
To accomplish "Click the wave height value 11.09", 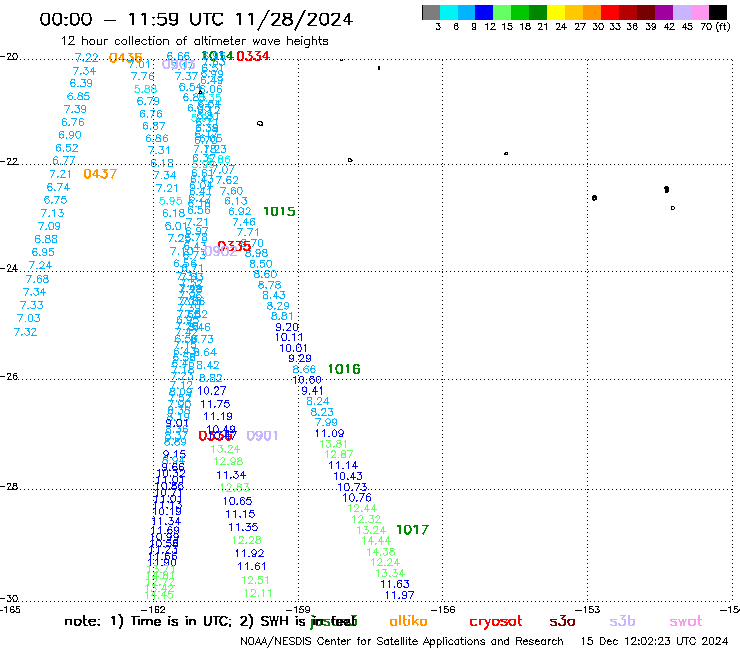I will tap(329, 433).
